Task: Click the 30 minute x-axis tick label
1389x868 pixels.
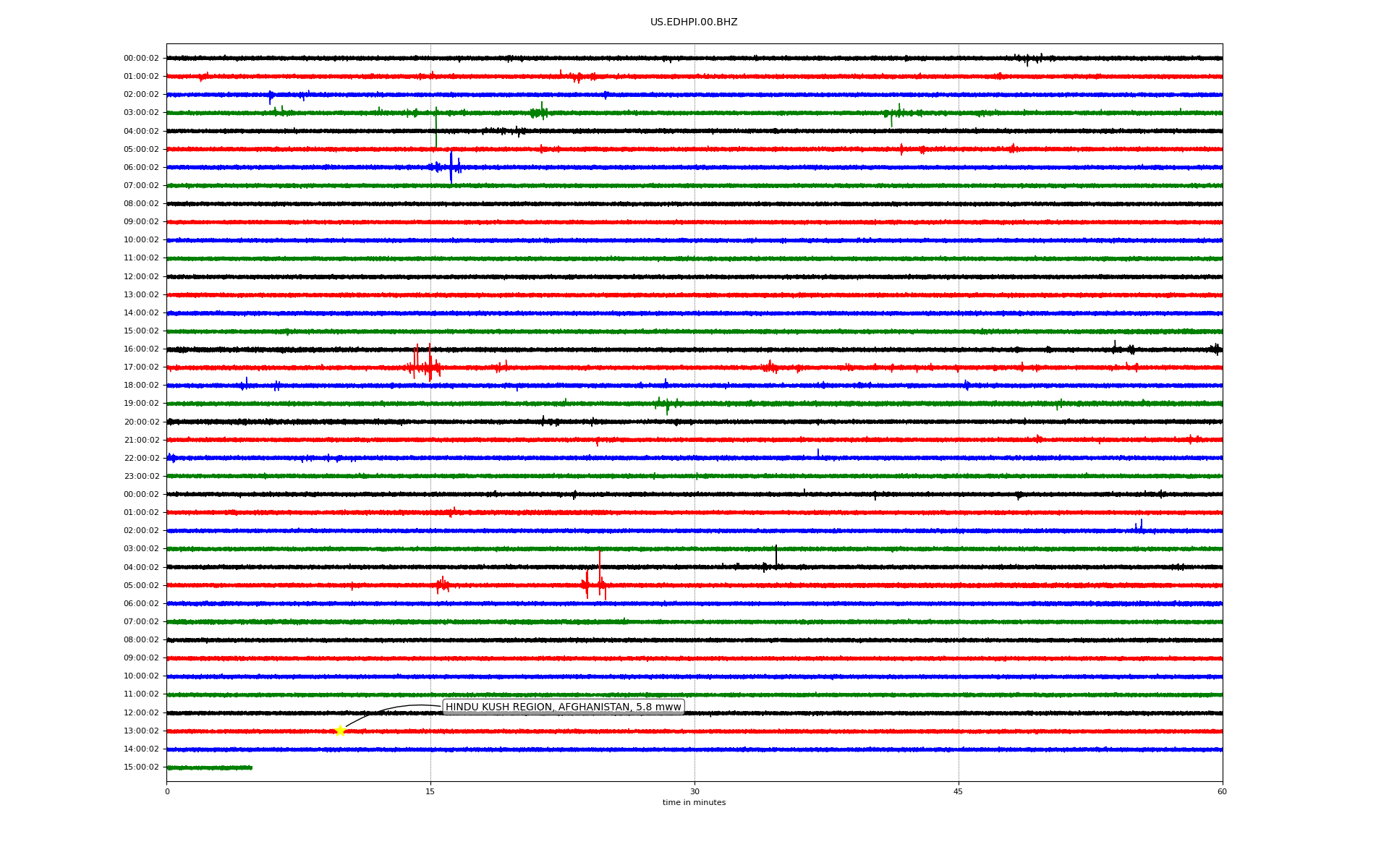Action: tap(694, 791)
